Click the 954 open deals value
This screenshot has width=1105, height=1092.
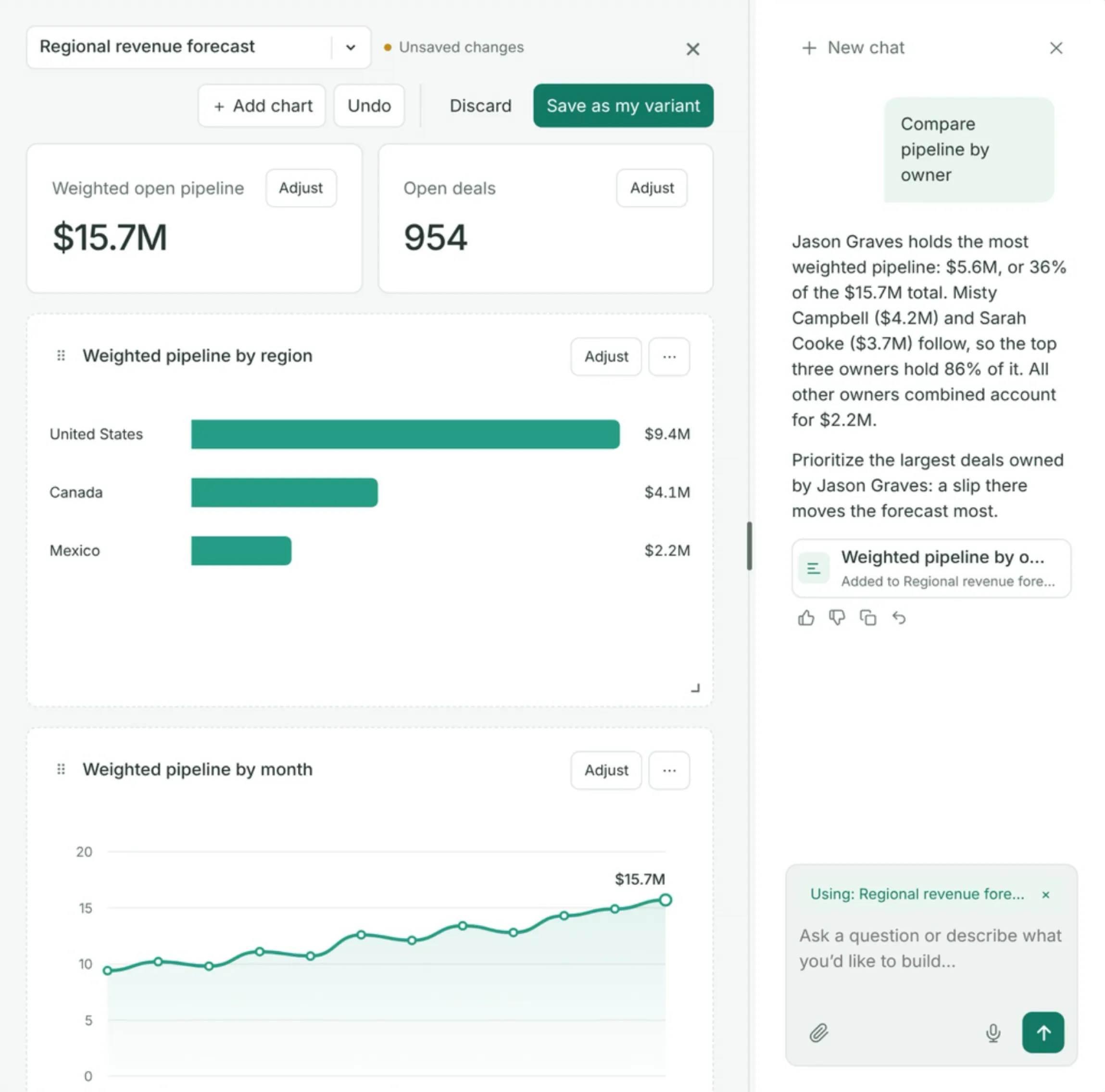pyautogui.click(x=435, y=237)
